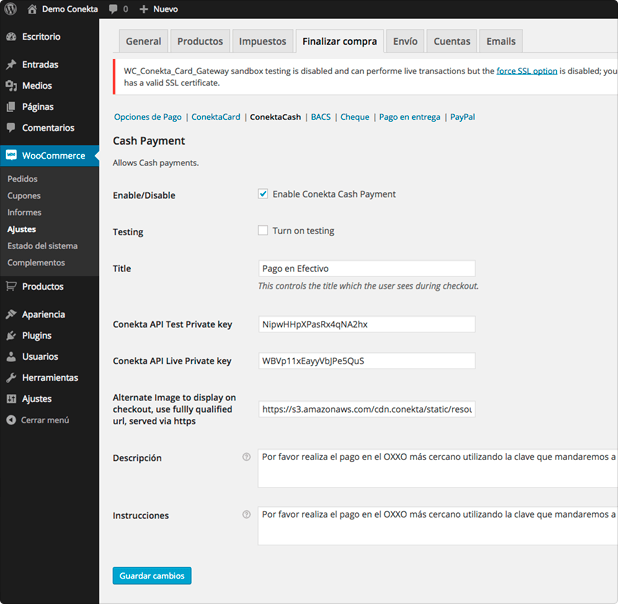Click the Cerrar menú collapse arrow icon
Screen dimensions: 618x604
coord(11,420)
